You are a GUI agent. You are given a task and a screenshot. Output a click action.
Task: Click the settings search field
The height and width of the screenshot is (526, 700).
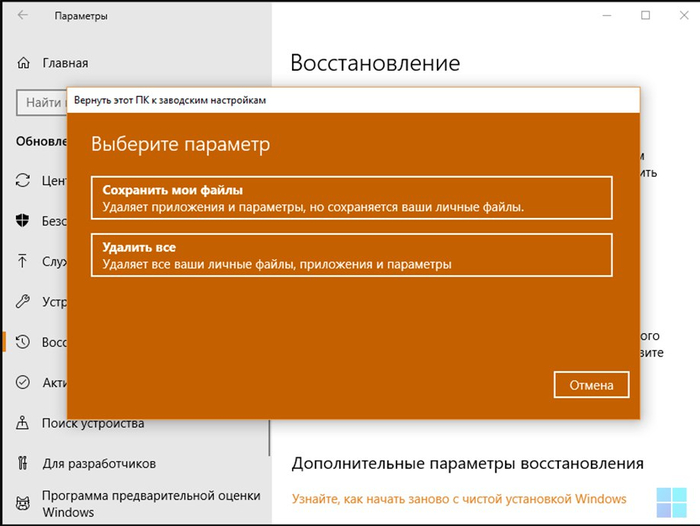click(42, 102)
